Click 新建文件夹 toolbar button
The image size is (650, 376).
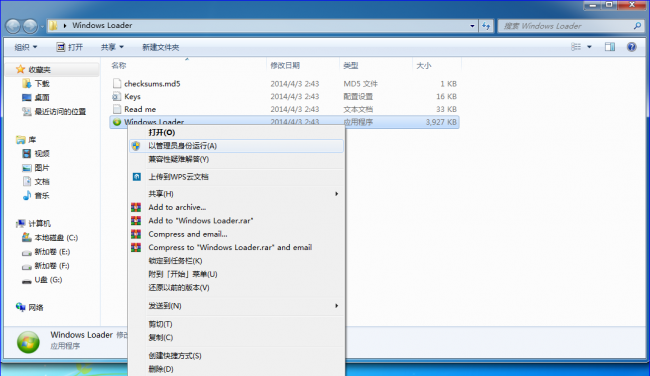[160, 47]
